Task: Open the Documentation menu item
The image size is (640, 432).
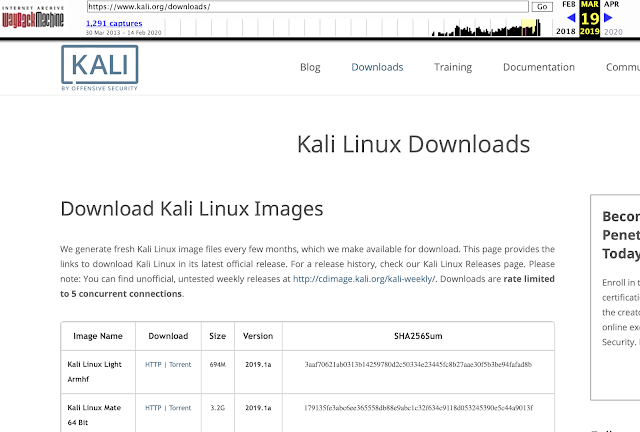Action: coord(539,67)
